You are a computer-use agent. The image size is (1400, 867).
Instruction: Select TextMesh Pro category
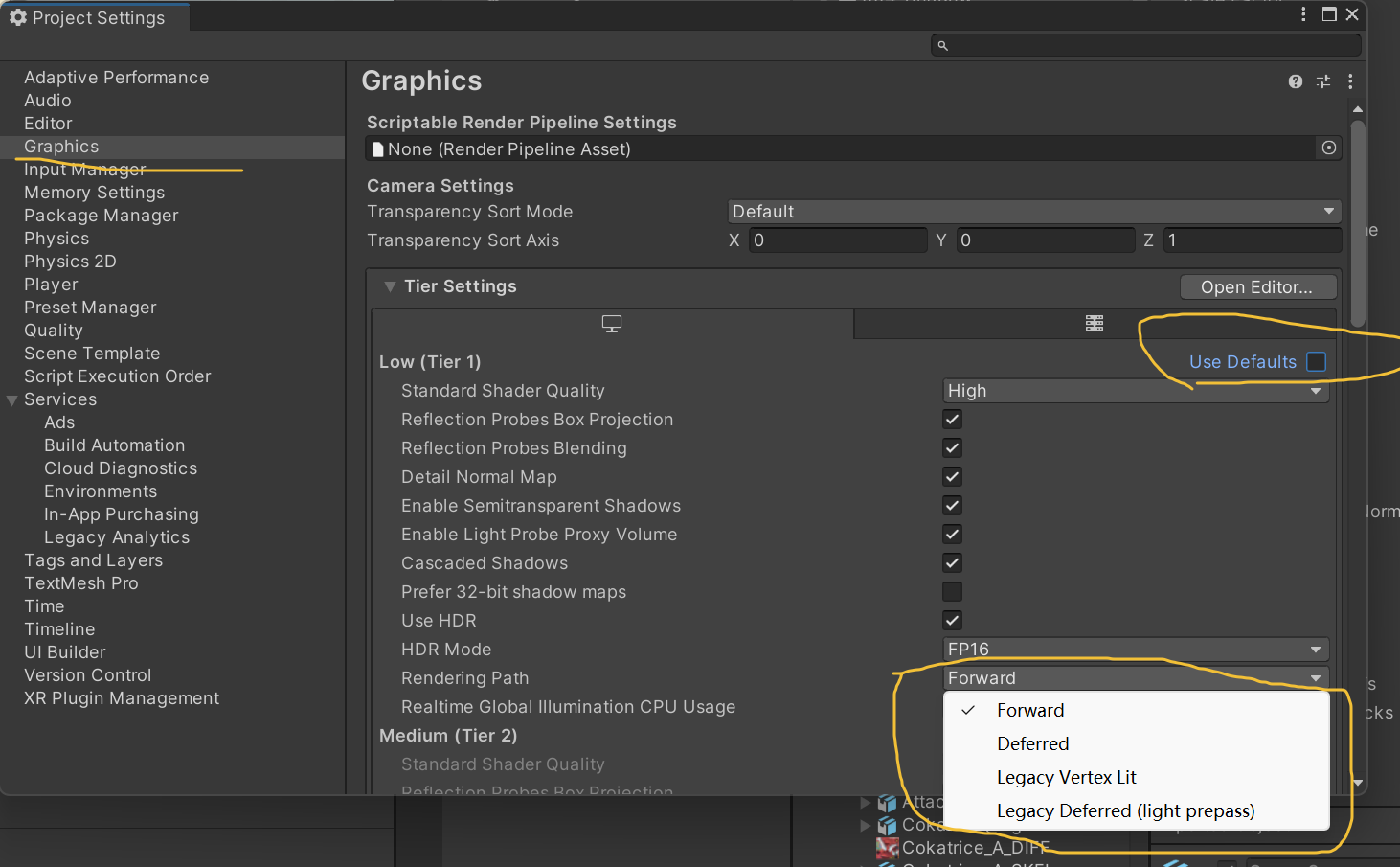click(80, 582)
